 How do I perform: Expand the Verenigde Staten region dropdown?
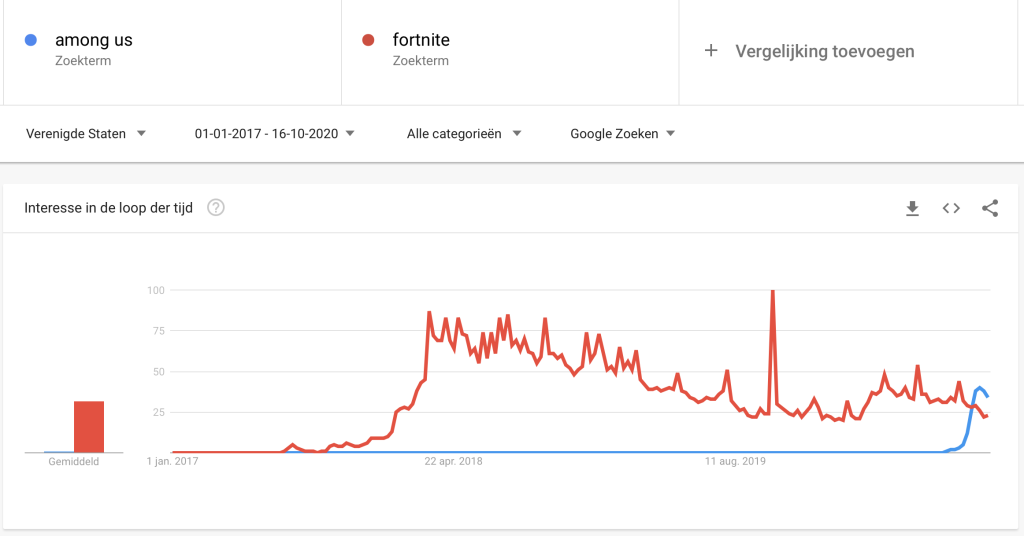86,134
